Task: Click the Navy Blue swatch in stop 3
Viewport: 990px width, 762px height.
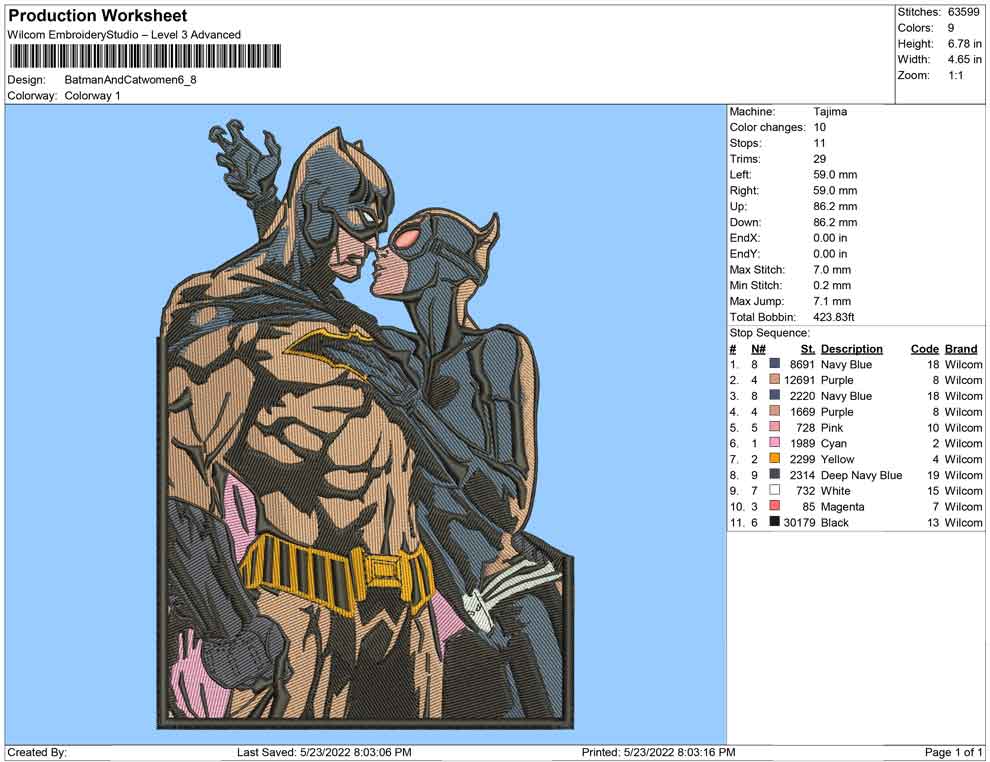Action: click(x=774, y=395)
